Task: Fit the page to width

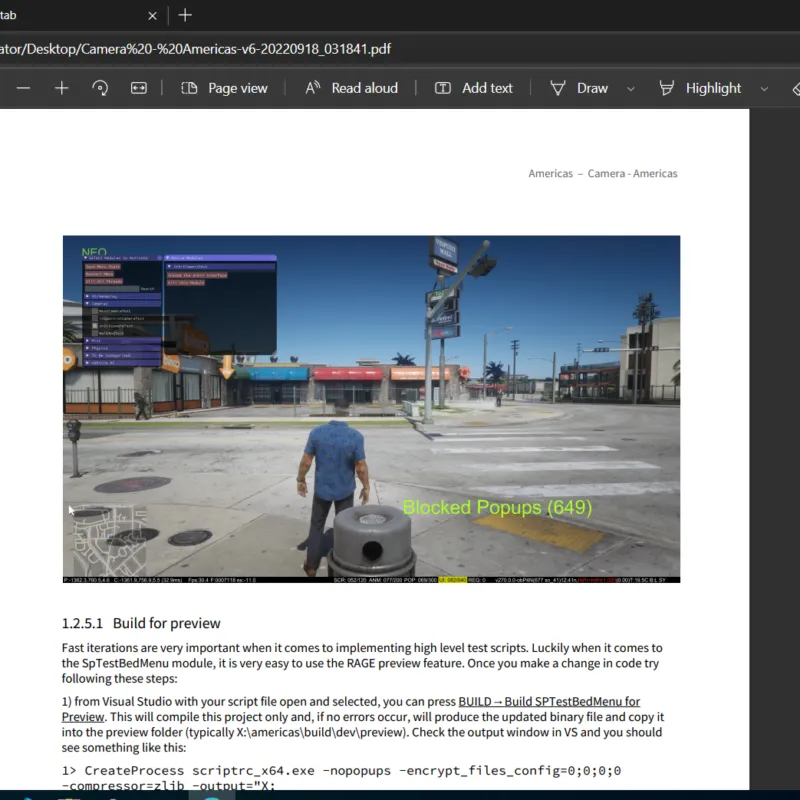Action: click(138, 88)
